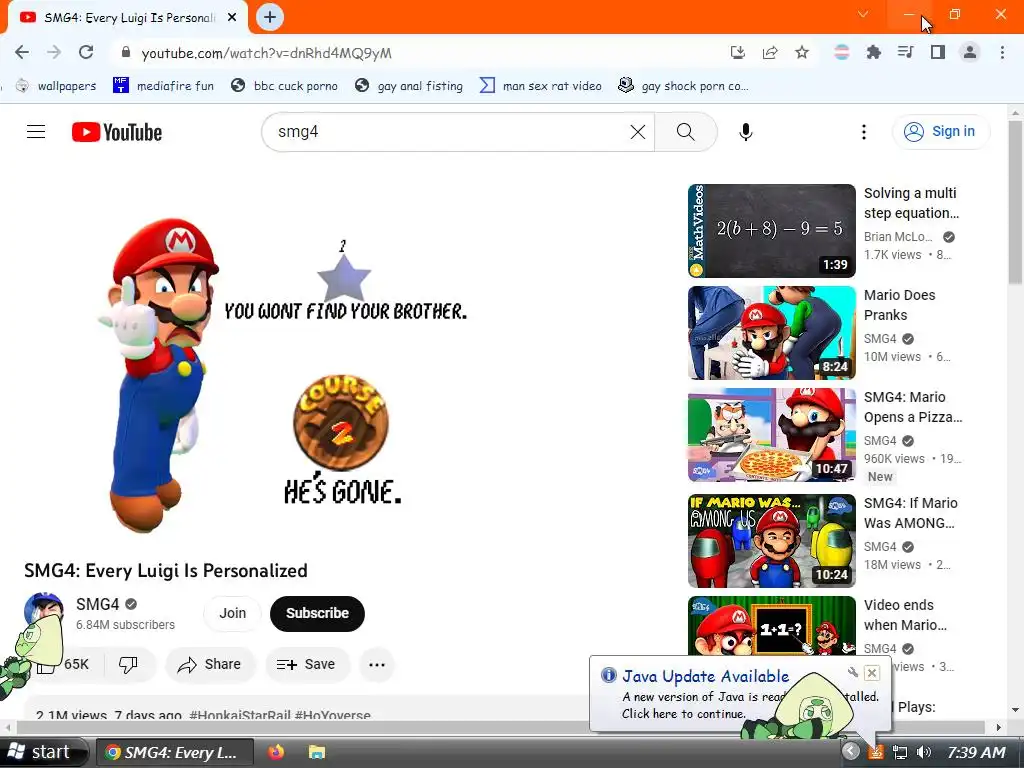Sign in to YouTube
The width and height of the screenshot is (1024, 768).
(940, 131)
